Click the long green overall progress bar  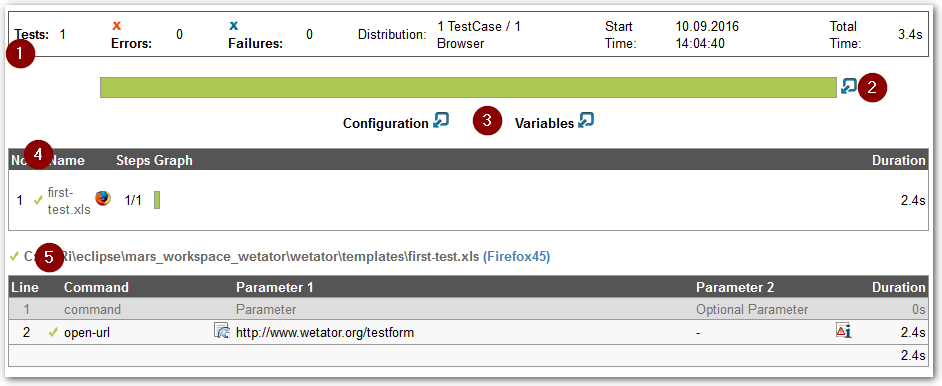point(469,88)
